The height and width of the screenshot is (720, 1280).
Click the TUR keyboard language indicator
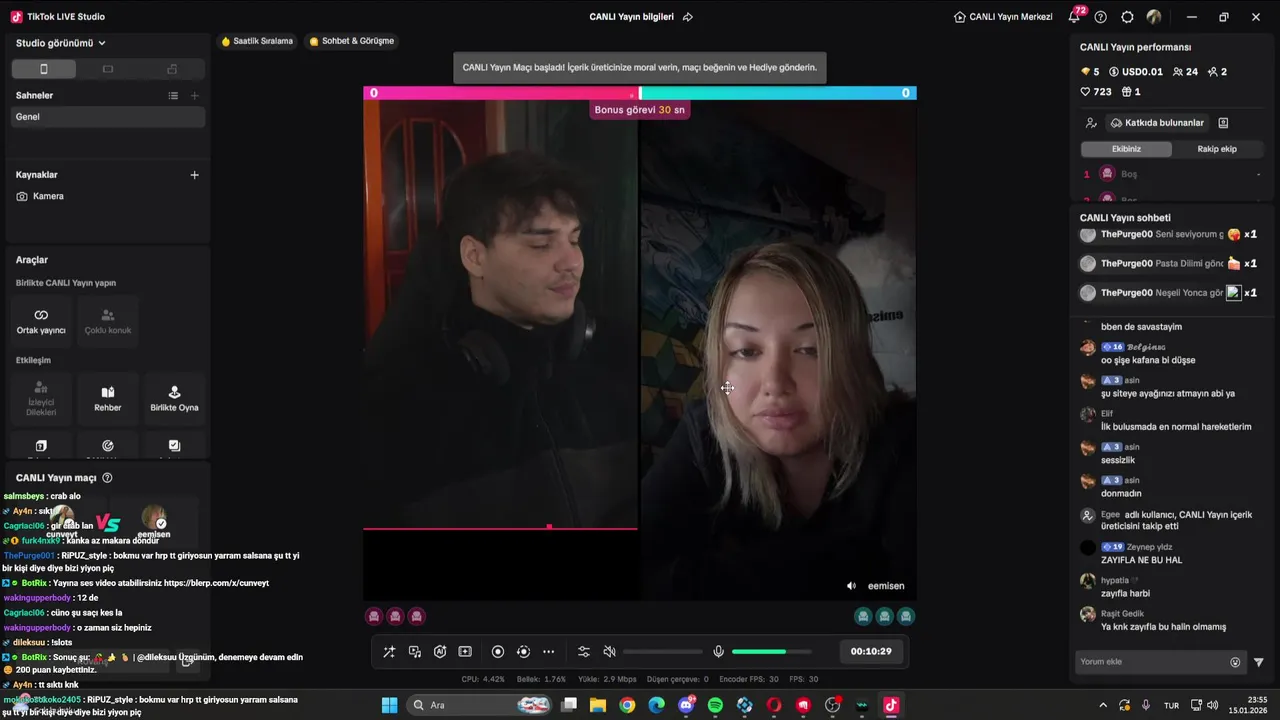click(1171, 705)
